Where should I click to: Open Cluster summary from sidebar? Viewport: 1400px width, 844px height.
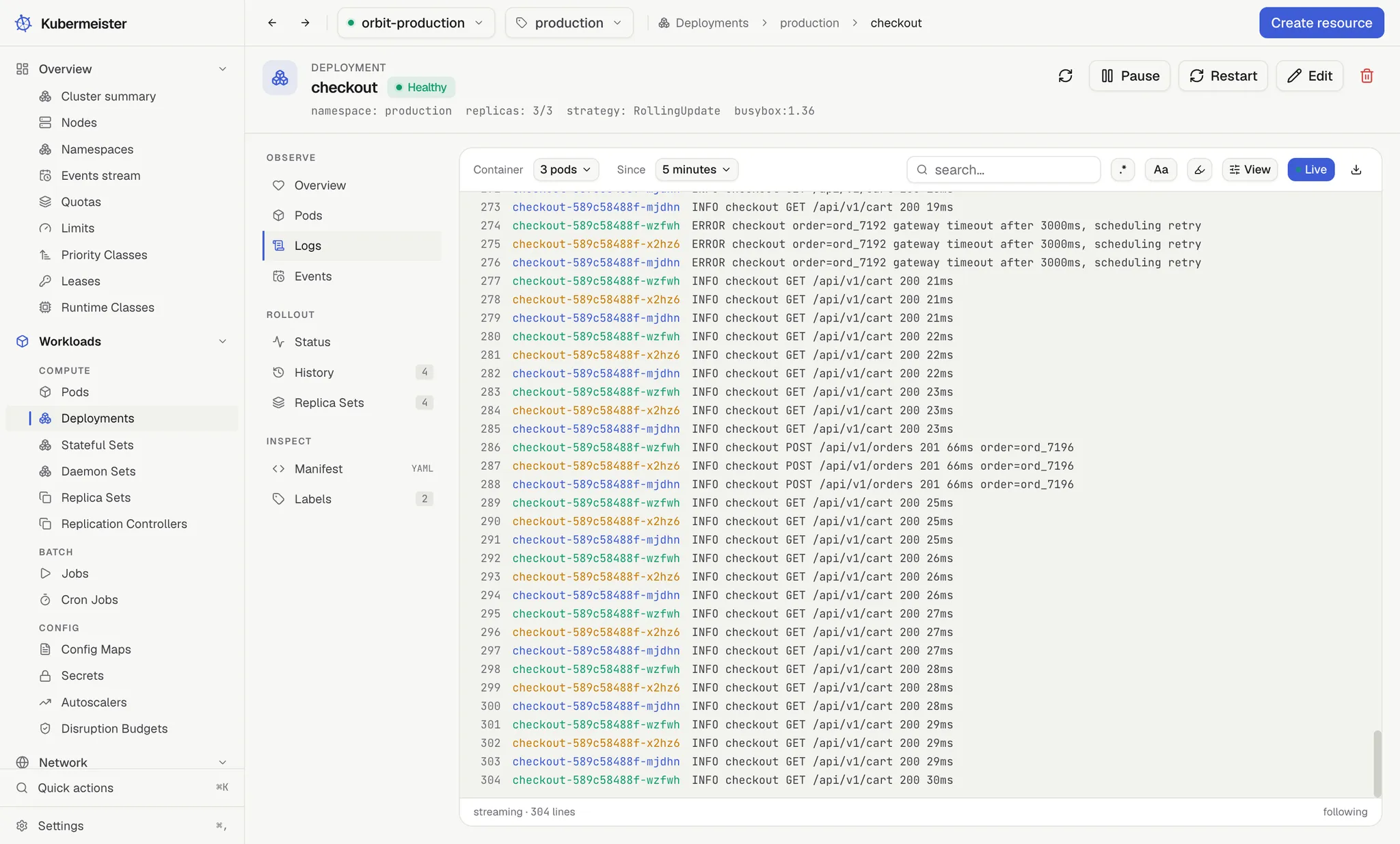tap(108, 96)
